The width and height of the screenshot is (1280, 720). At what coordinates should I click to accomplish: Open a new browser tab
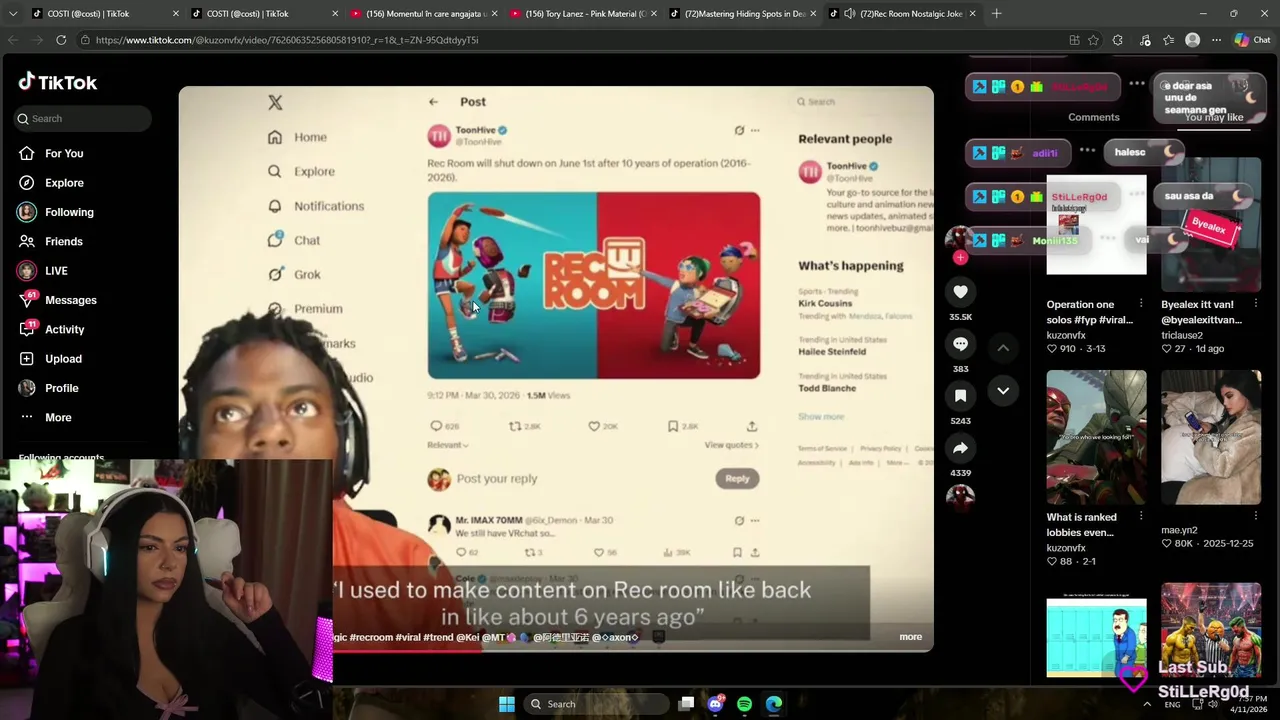tap(996, 14)
